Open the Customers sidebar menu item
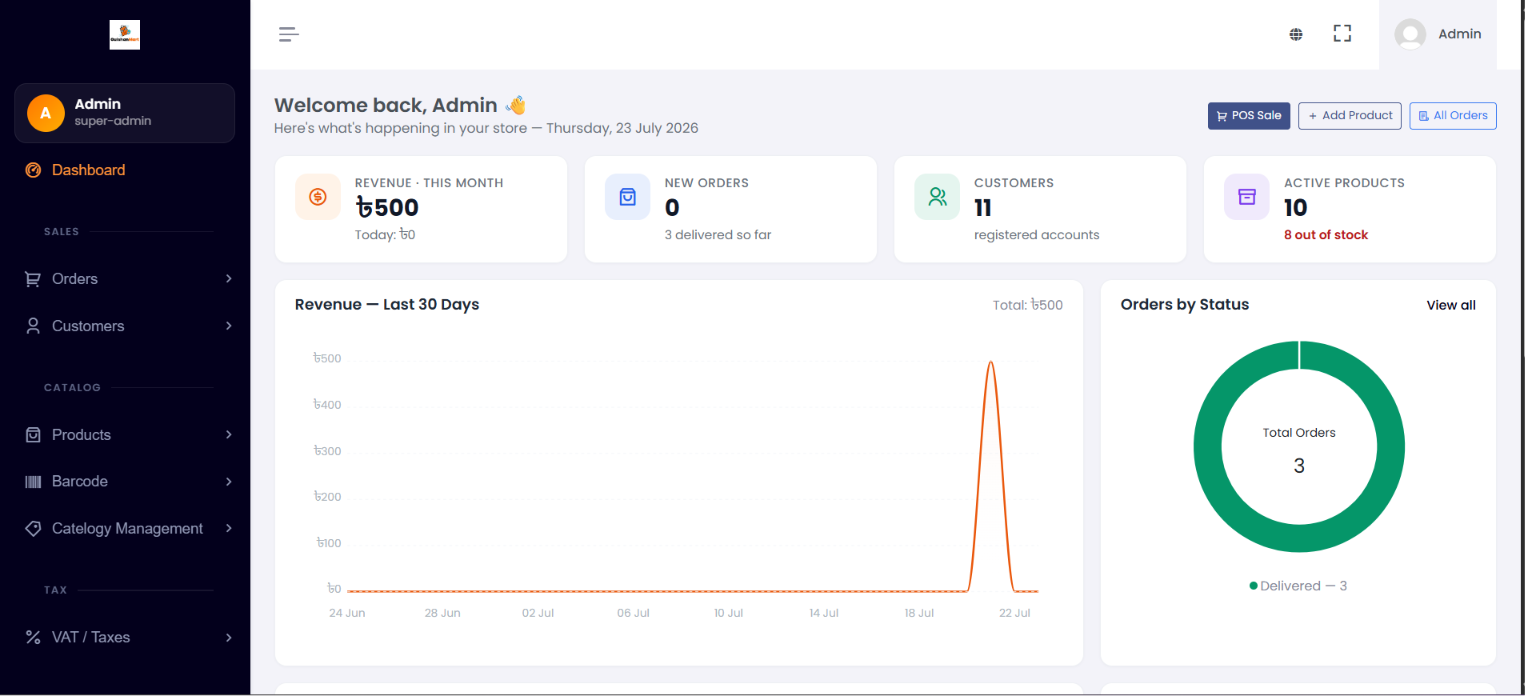The height and width of the screenshot is (696, 1525). [x=125, y=326]
